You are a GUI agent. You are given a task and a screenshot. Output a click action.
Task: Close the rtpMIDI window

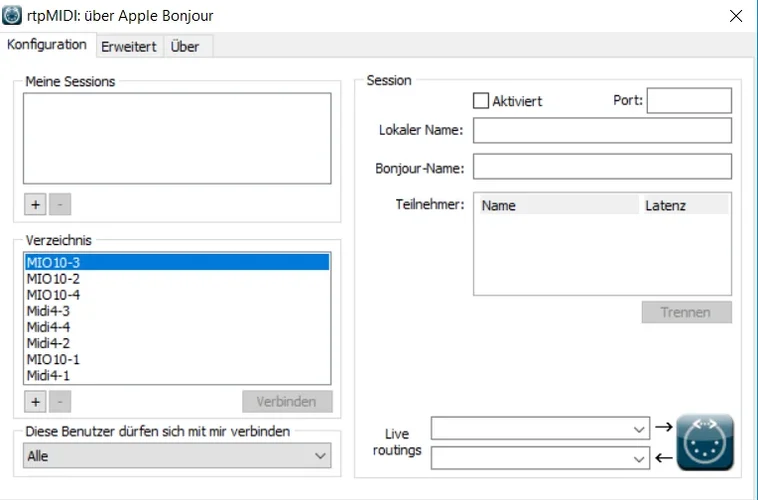[736, 16]
